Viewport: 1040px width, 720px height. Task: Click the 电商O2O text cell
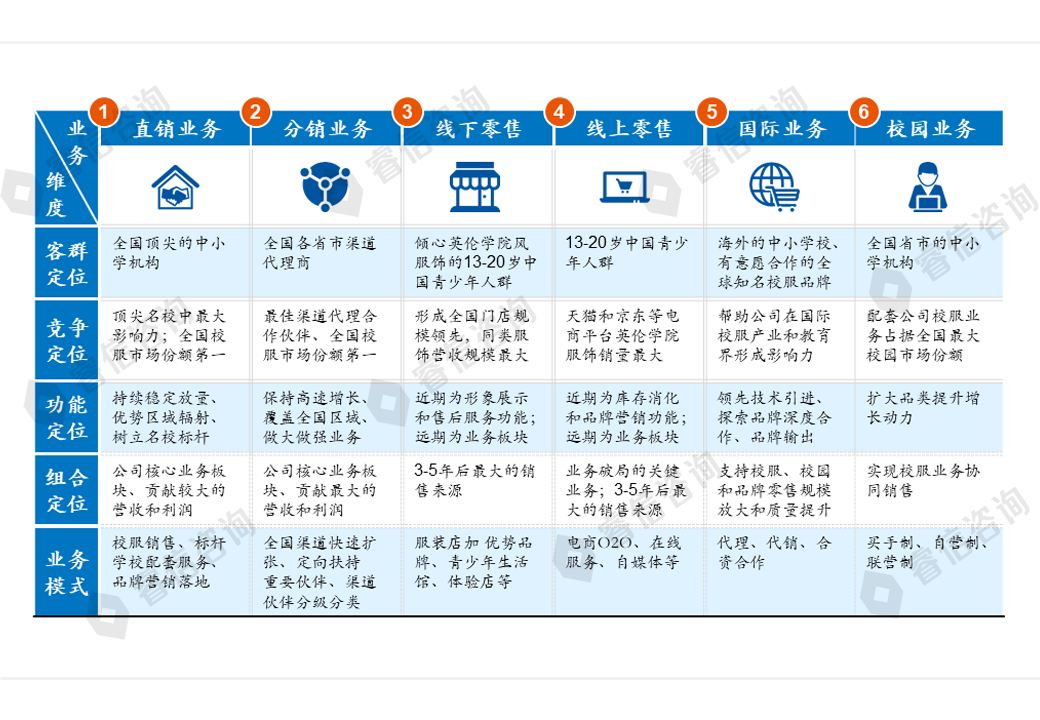628,553
